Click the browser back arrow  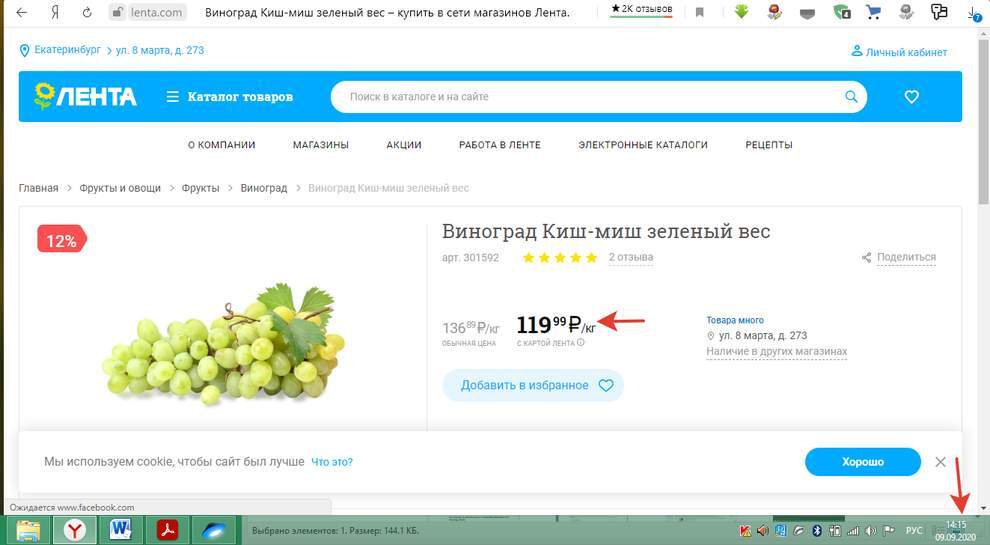(x=22, y=13)
